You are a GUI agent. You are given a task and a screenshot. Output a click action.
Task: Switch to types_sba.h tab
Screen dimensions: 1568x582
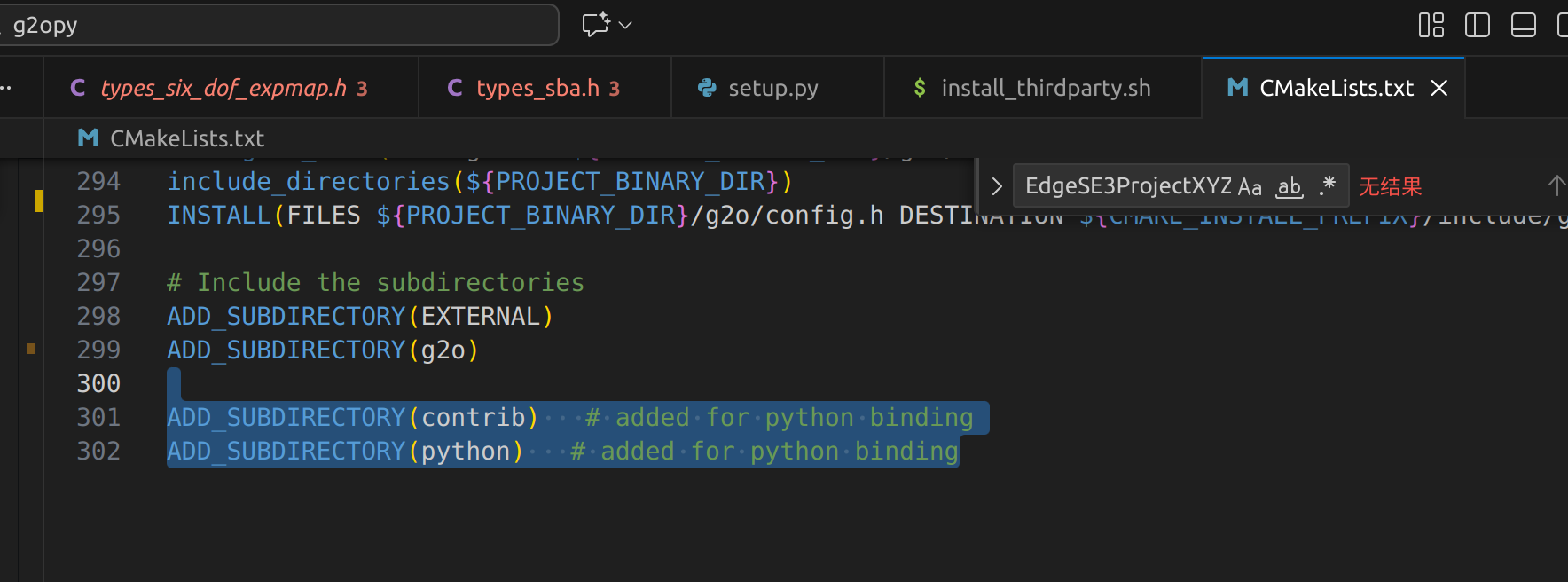coord(537,88)
